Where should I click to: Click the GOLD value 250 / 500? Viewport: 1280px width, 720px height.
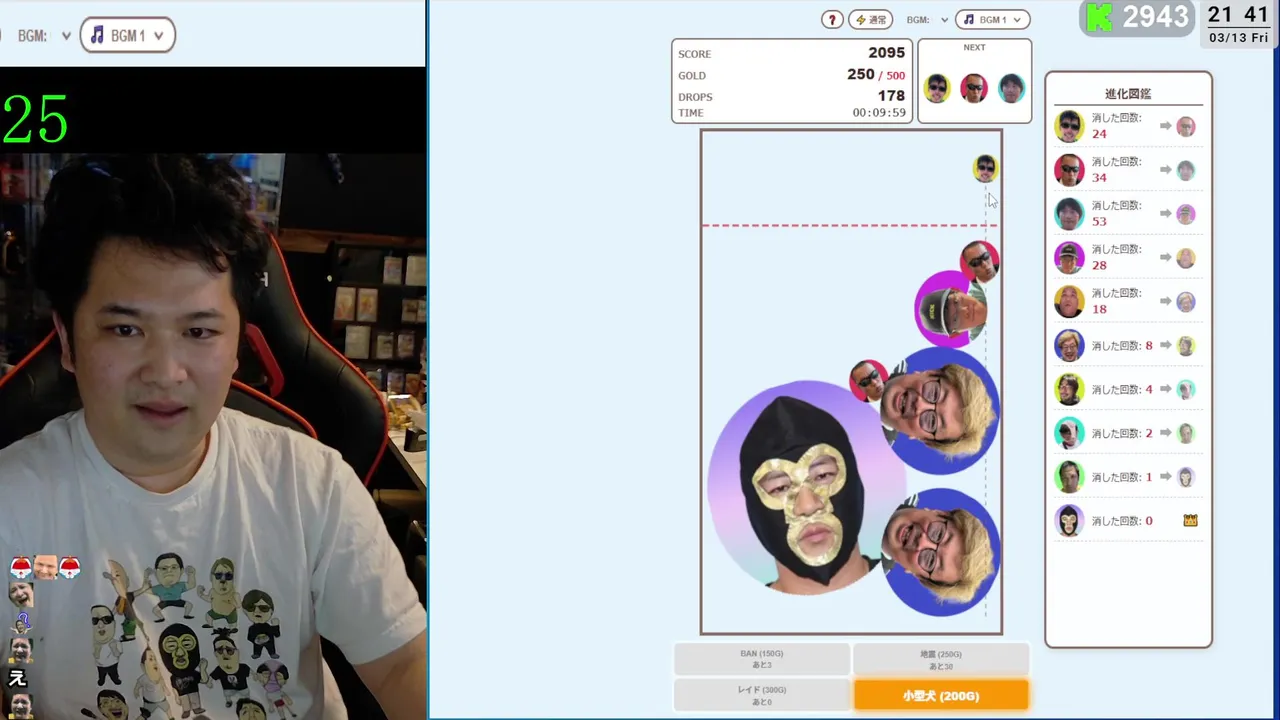[x=876, y=75]
